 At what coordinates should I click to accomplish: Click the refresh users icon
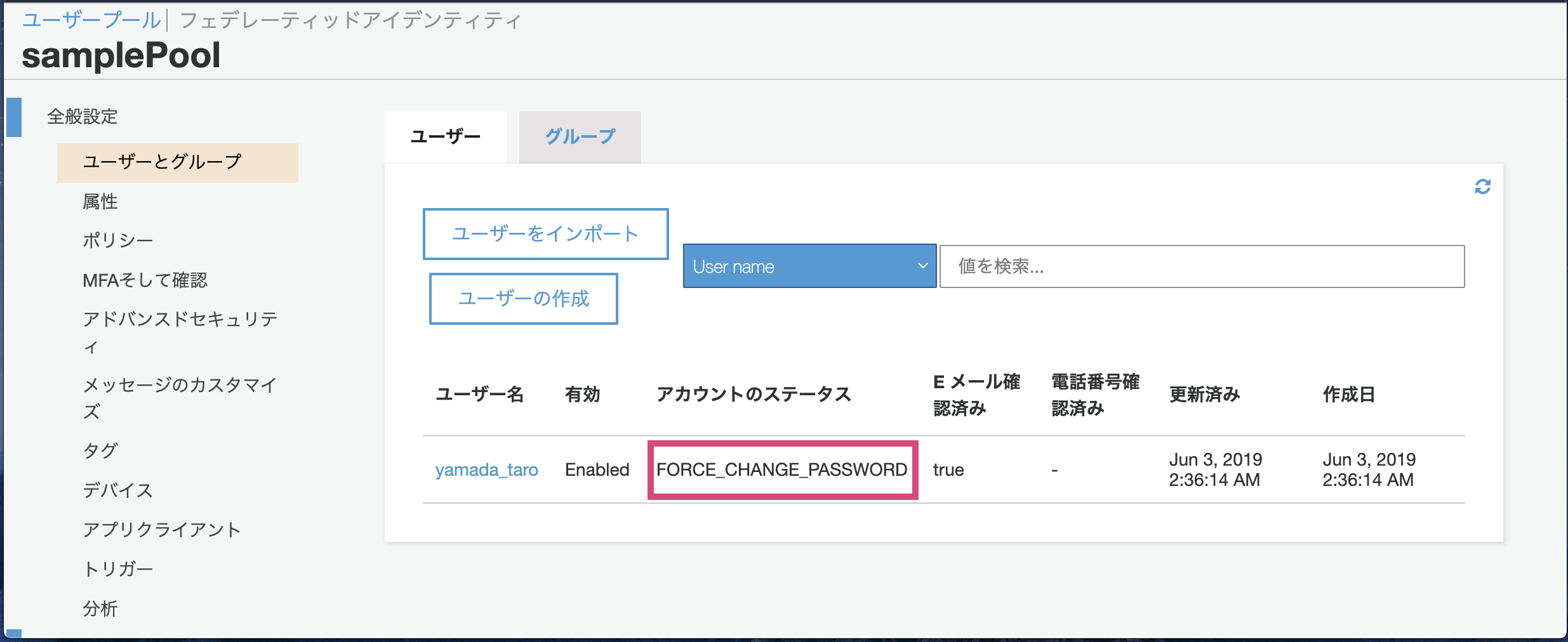tap(1482, 187)
